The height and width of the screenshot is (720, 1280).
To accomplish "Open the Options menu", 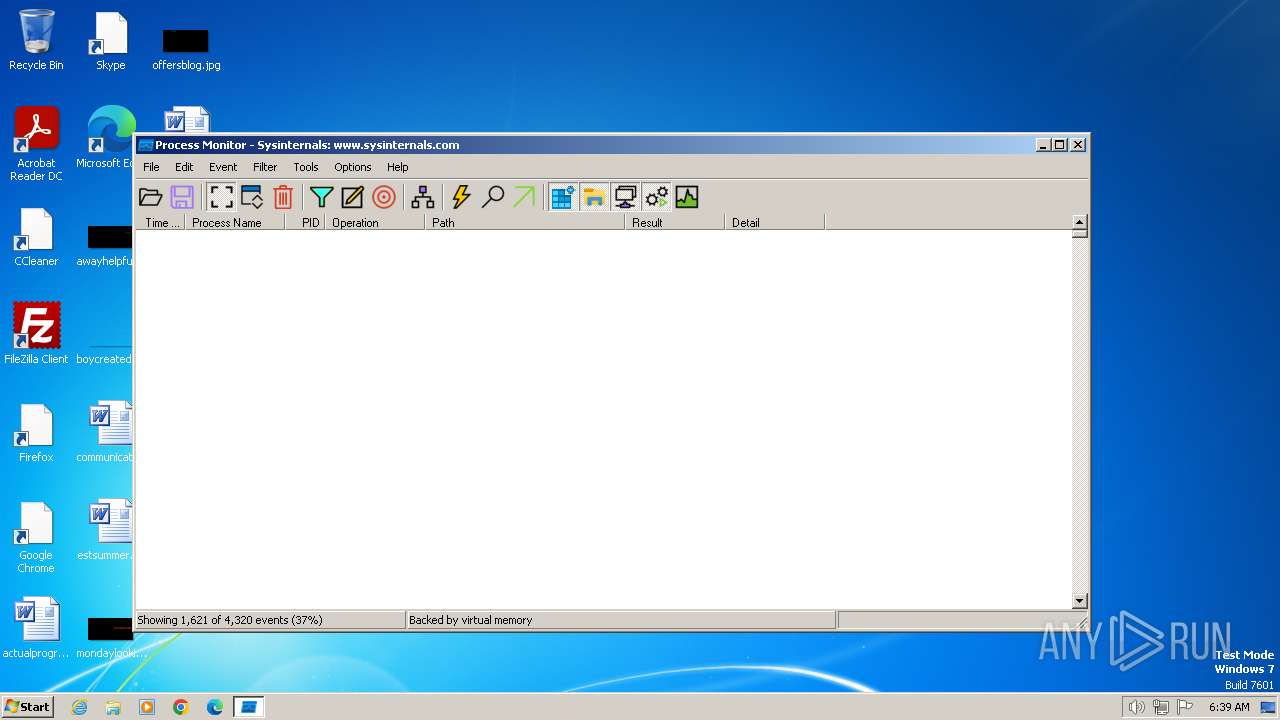I will tap(353, 167).
